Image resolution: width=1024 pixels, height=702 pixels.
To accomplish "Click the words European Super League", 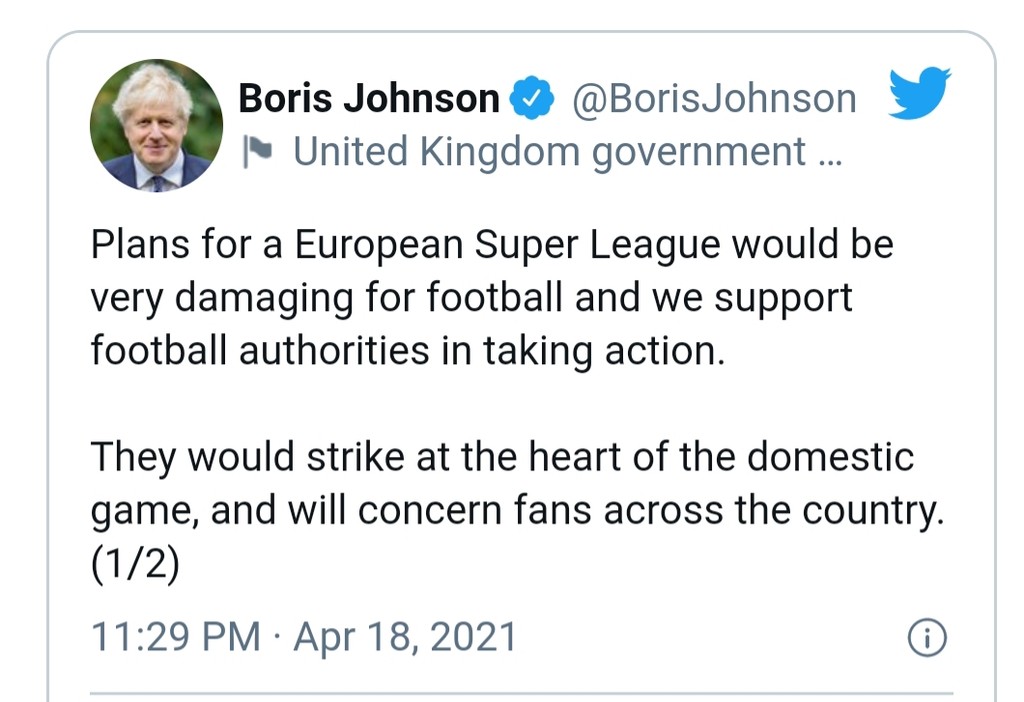I will tap(507, 246).
